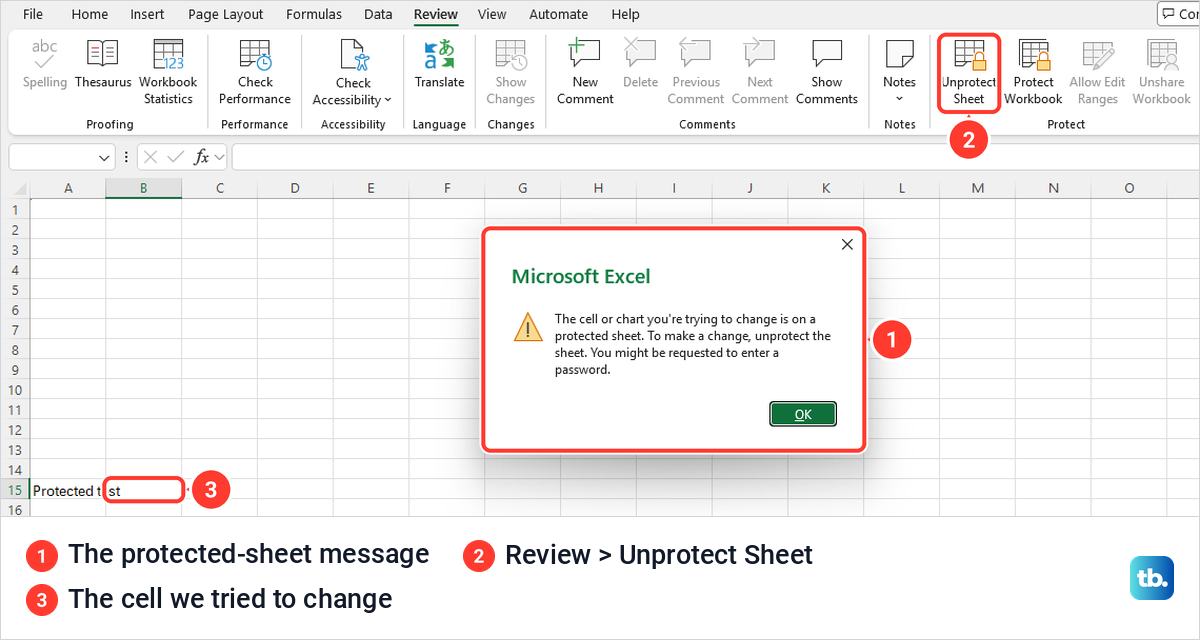Screen dimensions: 1200x640
Task: Switch to the Page Layout tab
Action: coord(226,14)
